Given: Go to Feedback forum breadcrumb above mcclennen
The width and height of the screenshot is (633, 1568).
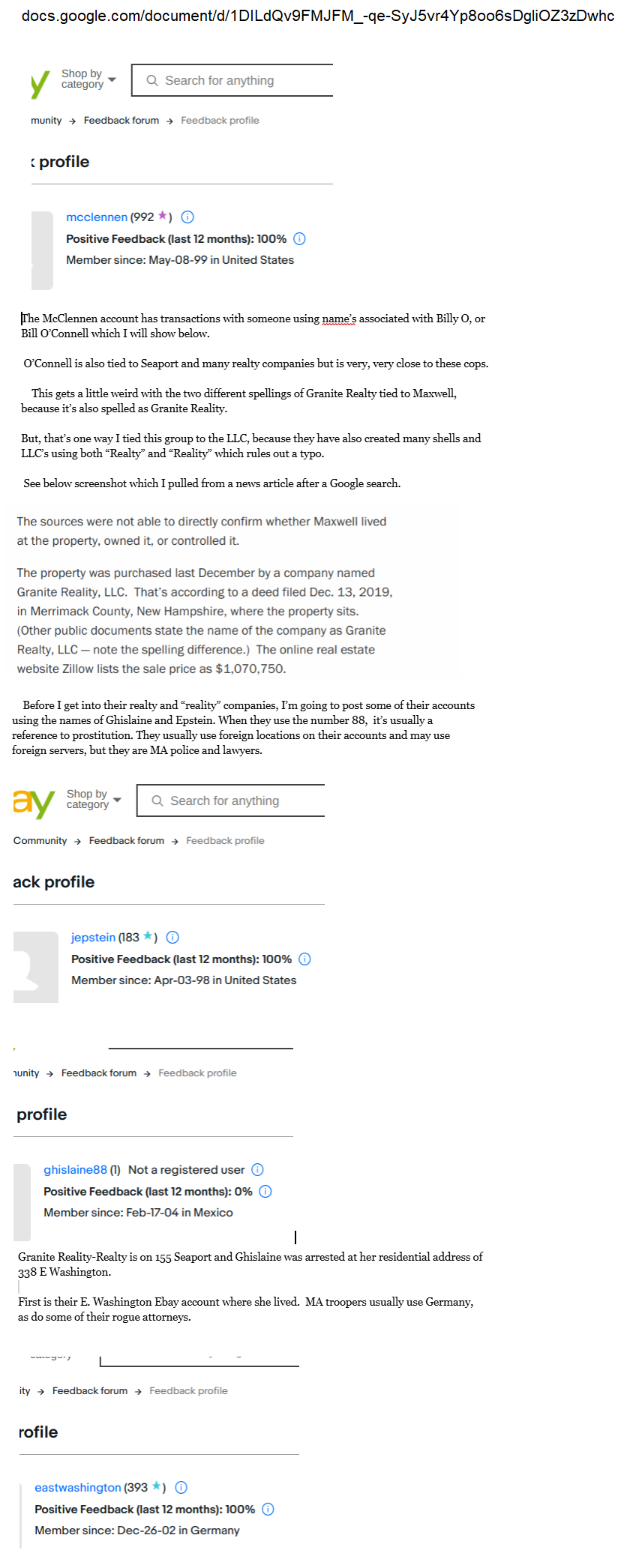Looking at the screenshot, I should (121, 121).
